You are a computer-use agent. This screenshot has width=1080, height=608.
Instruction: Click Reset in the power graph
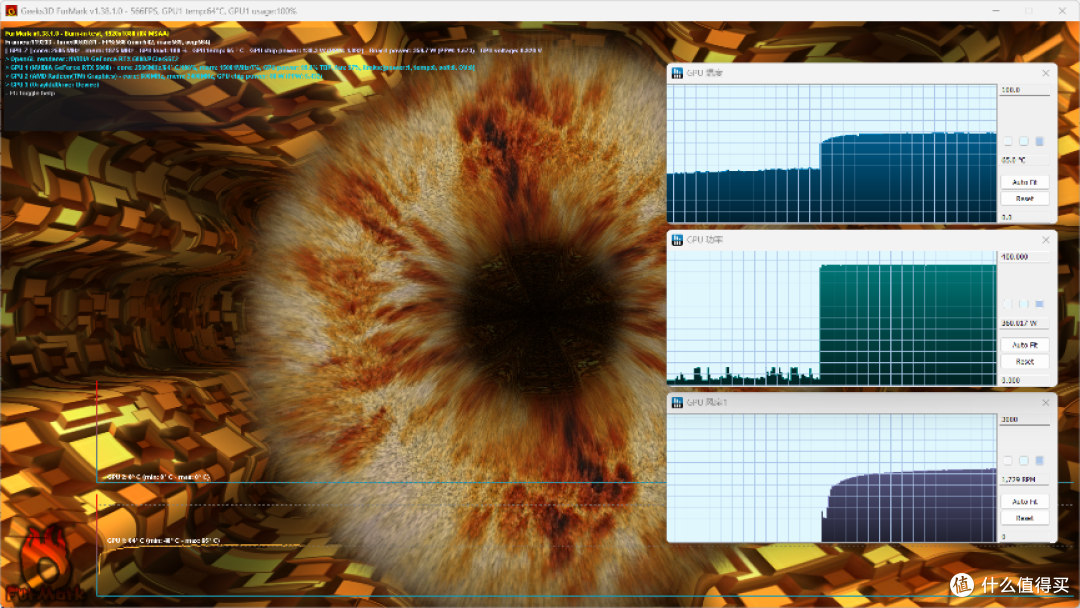click(1025, 361)
